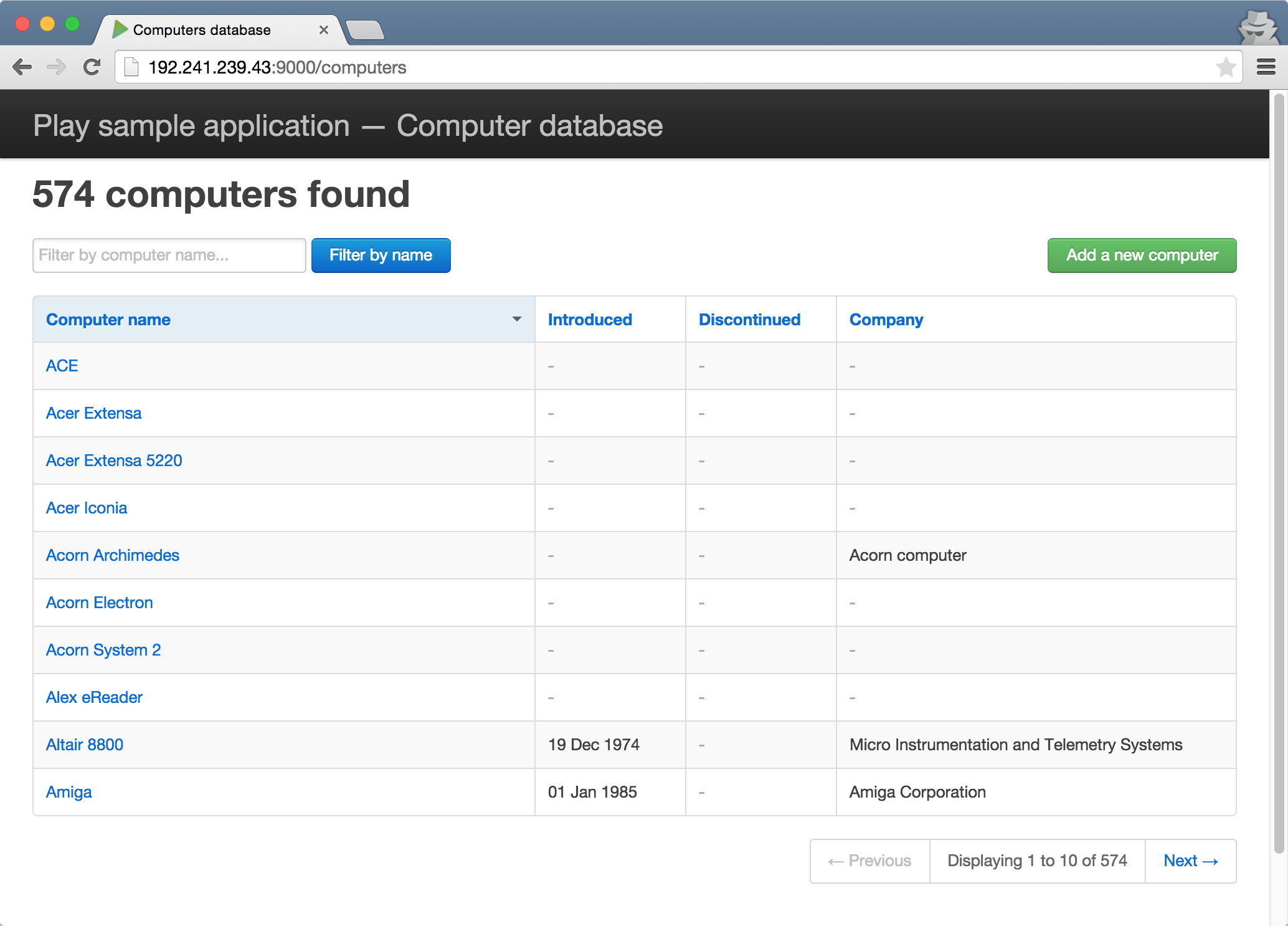
Task: Click Displaying 1 to 10 of 574
Action: coord(1037,861)
